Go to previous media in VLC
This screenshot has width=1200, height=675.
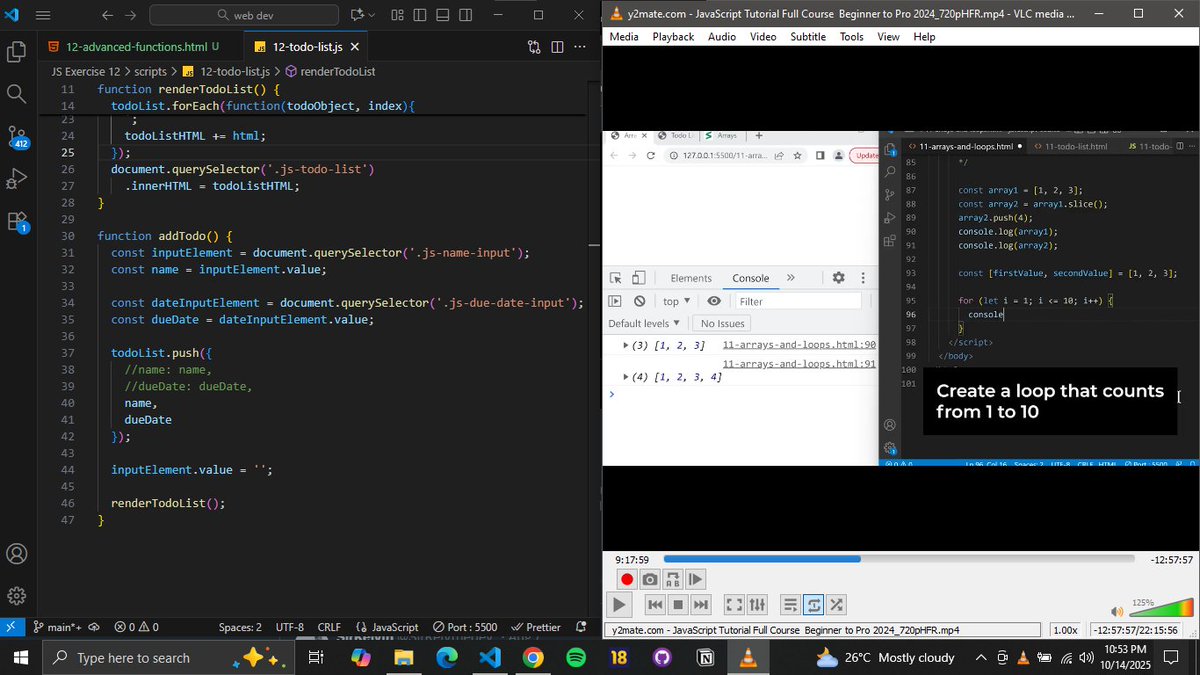(655, 604)
